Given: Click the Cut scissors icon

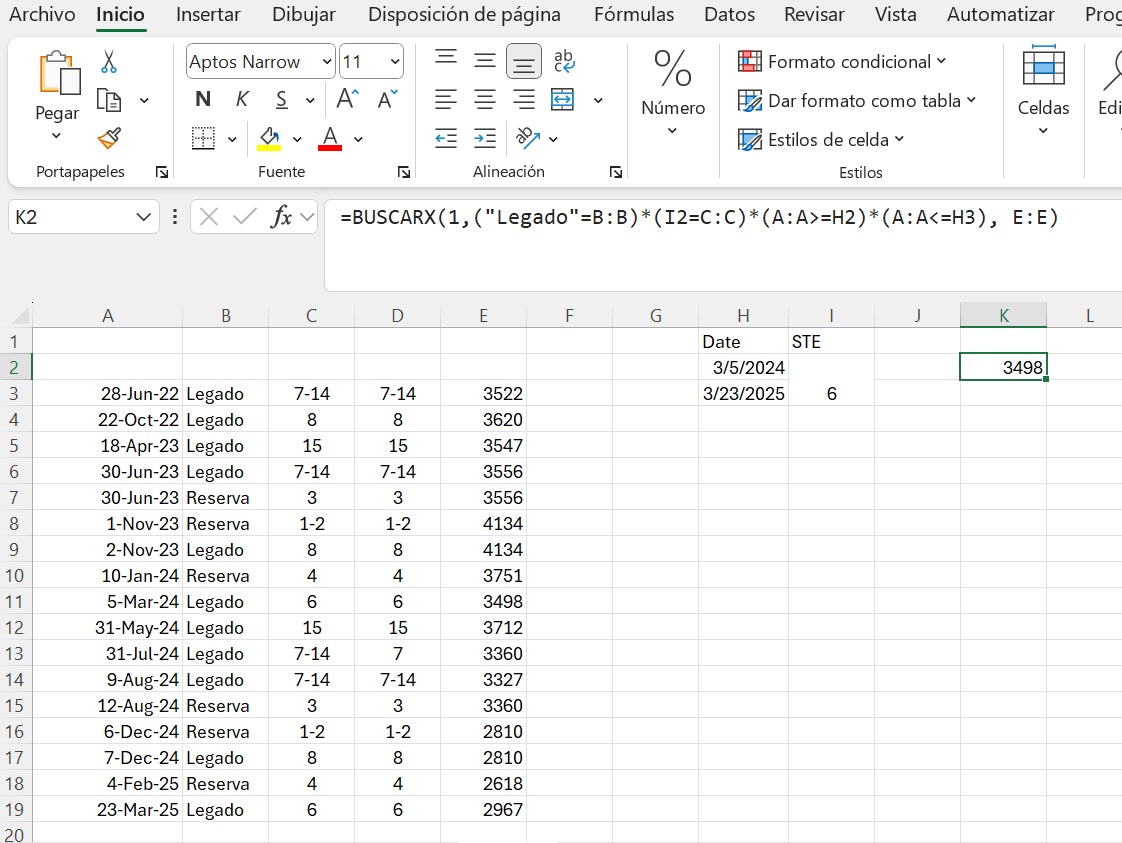Looking at the screenshot, I should (x=109, y=62).
